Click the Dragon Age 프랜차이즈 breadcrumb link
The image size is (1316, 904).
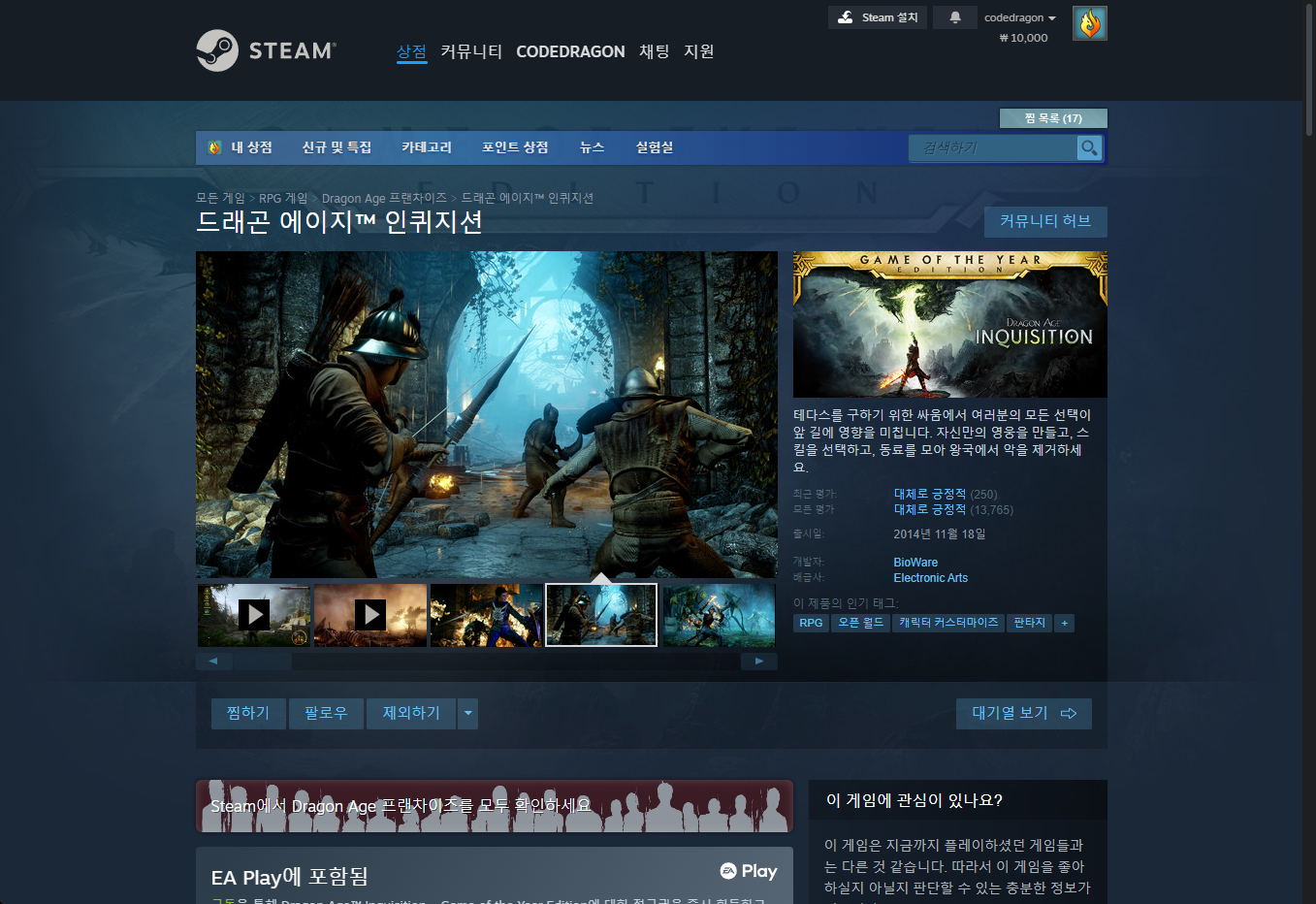[x=384, y=198]
